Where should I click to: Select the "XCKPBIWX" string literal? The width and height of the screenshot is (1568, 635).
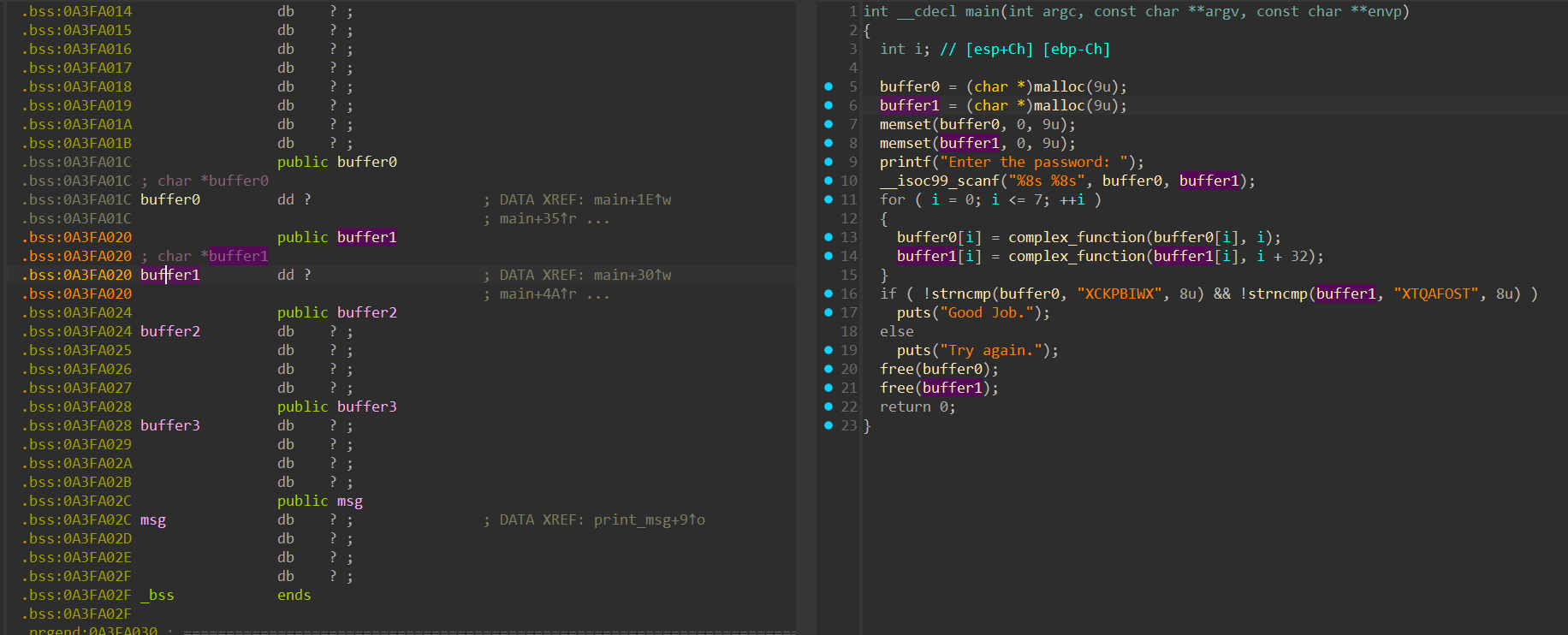pos(1120,294)
